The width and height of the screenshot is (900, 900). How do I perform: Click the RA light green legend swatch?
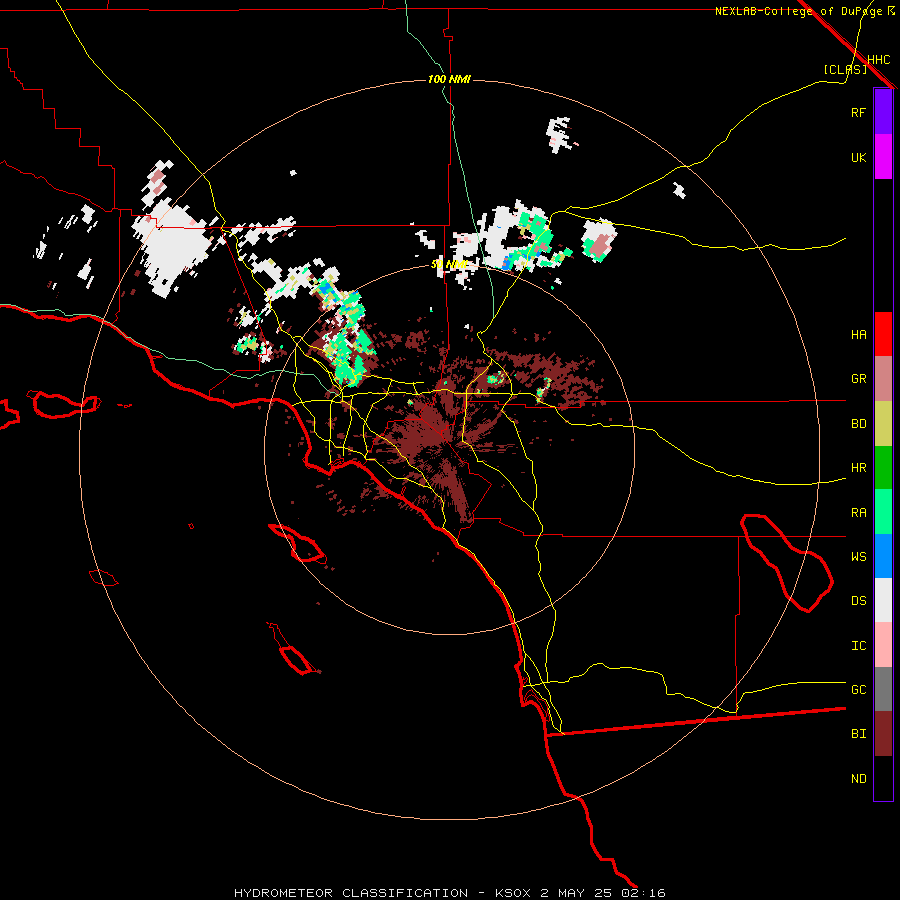(883, 512)
